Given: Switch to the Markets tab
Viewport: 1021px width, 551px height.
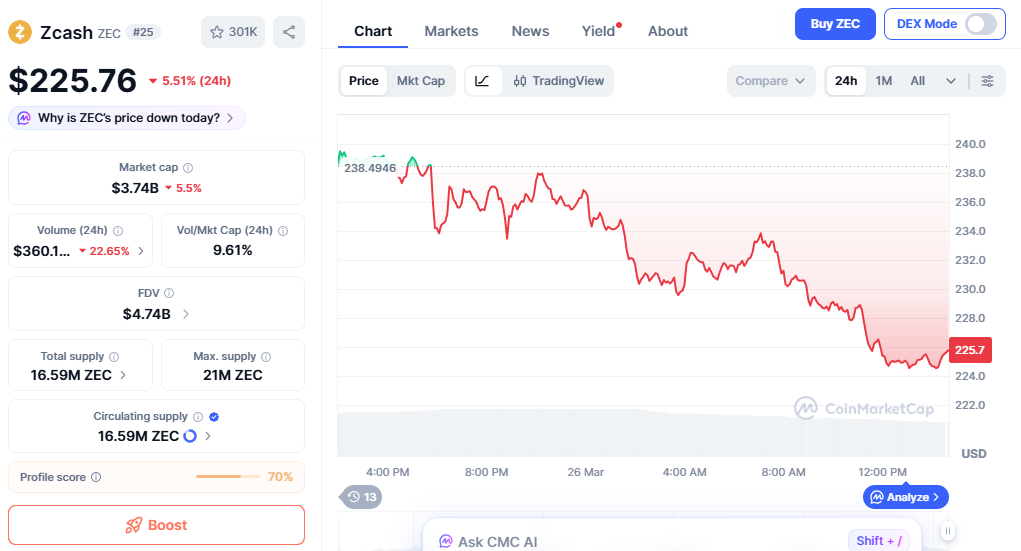Looking at the screenshot, I should pyautogui.click(x=451, y=31).
